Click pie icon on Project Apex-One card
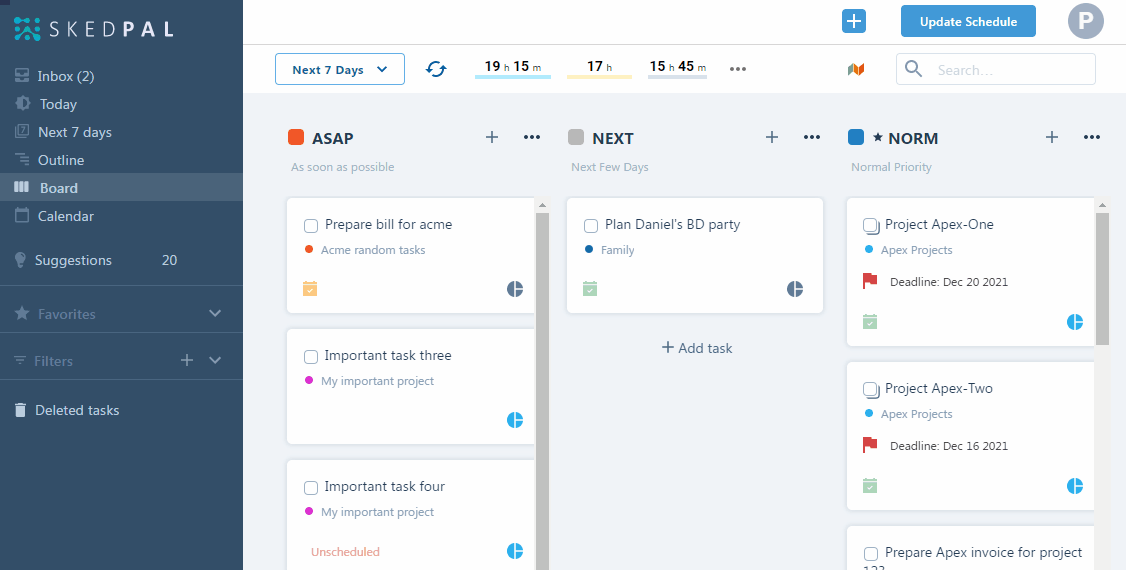 click(1075, 322)
